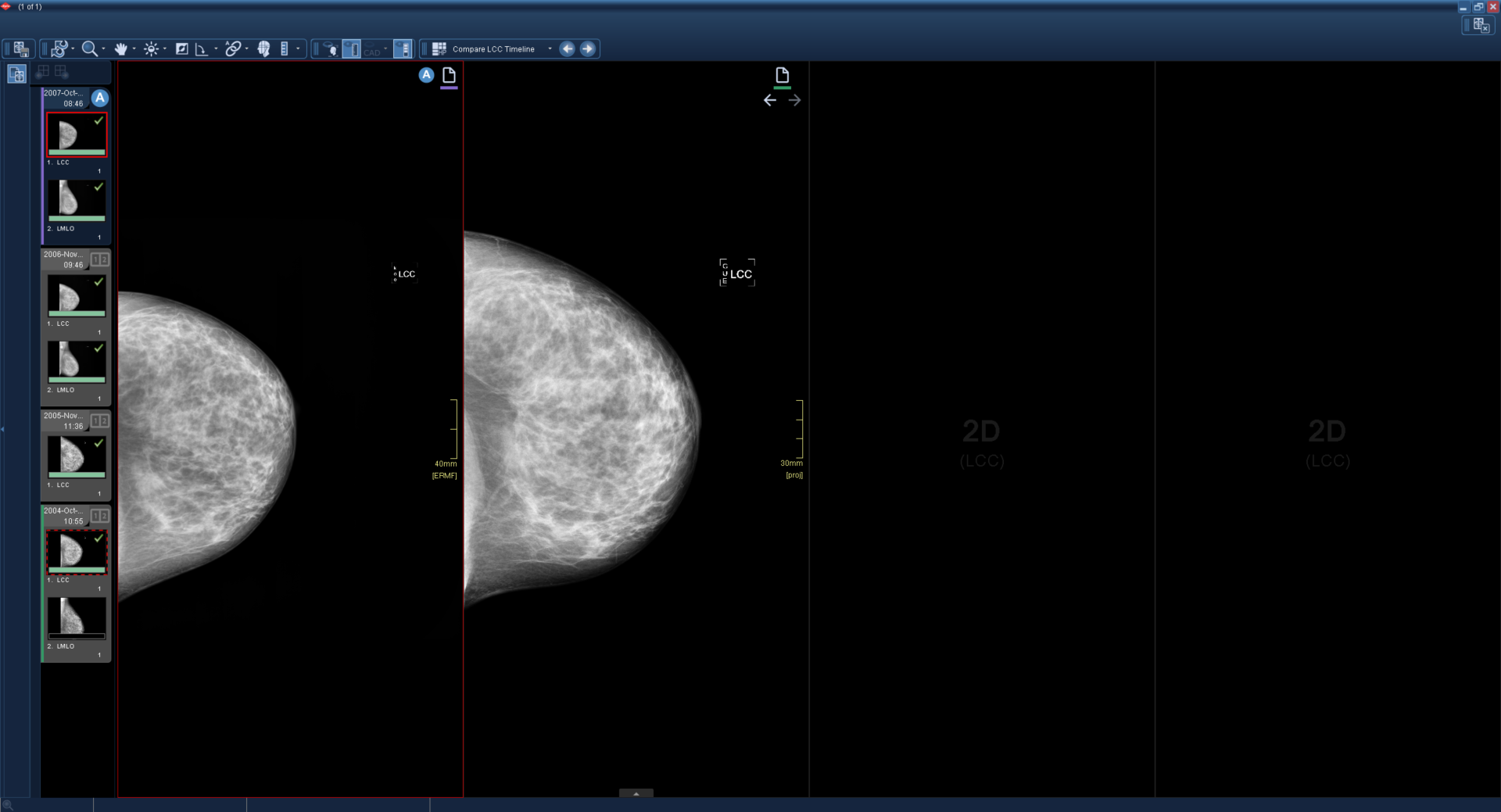Viewport: 1501px width, 812px height.
Task: Open the 2004-Oct LMLO thumbnail
Action: (76, 617)
